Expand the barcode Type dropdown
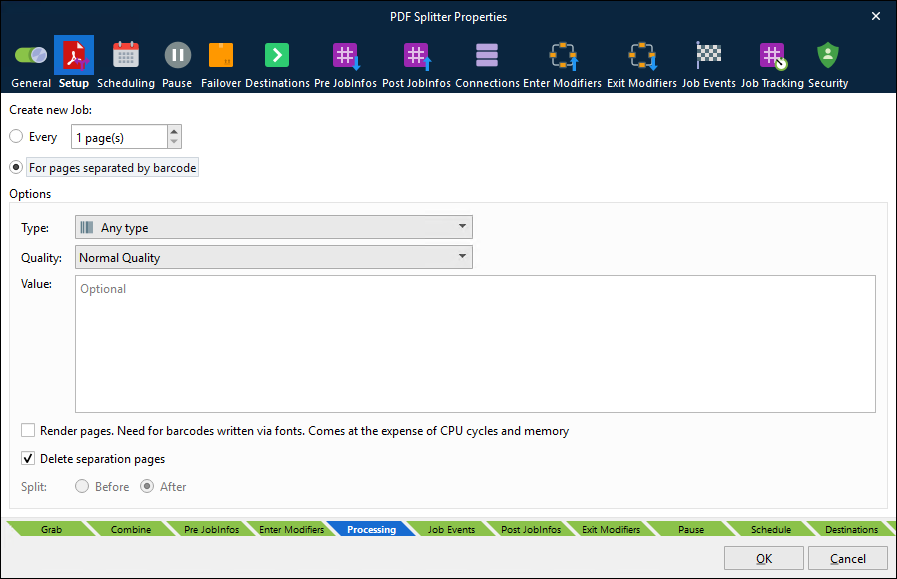 [x=273, y=227]
